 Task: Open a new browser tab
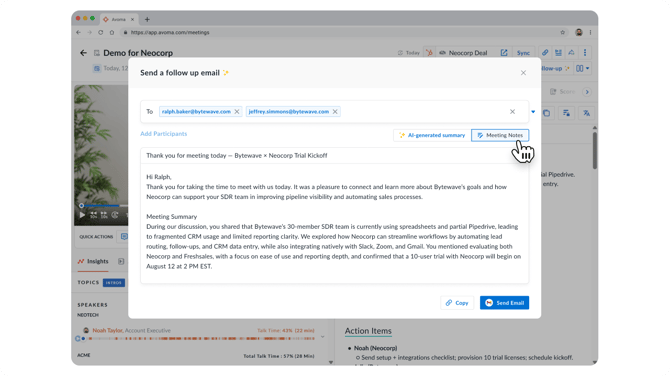147,19
